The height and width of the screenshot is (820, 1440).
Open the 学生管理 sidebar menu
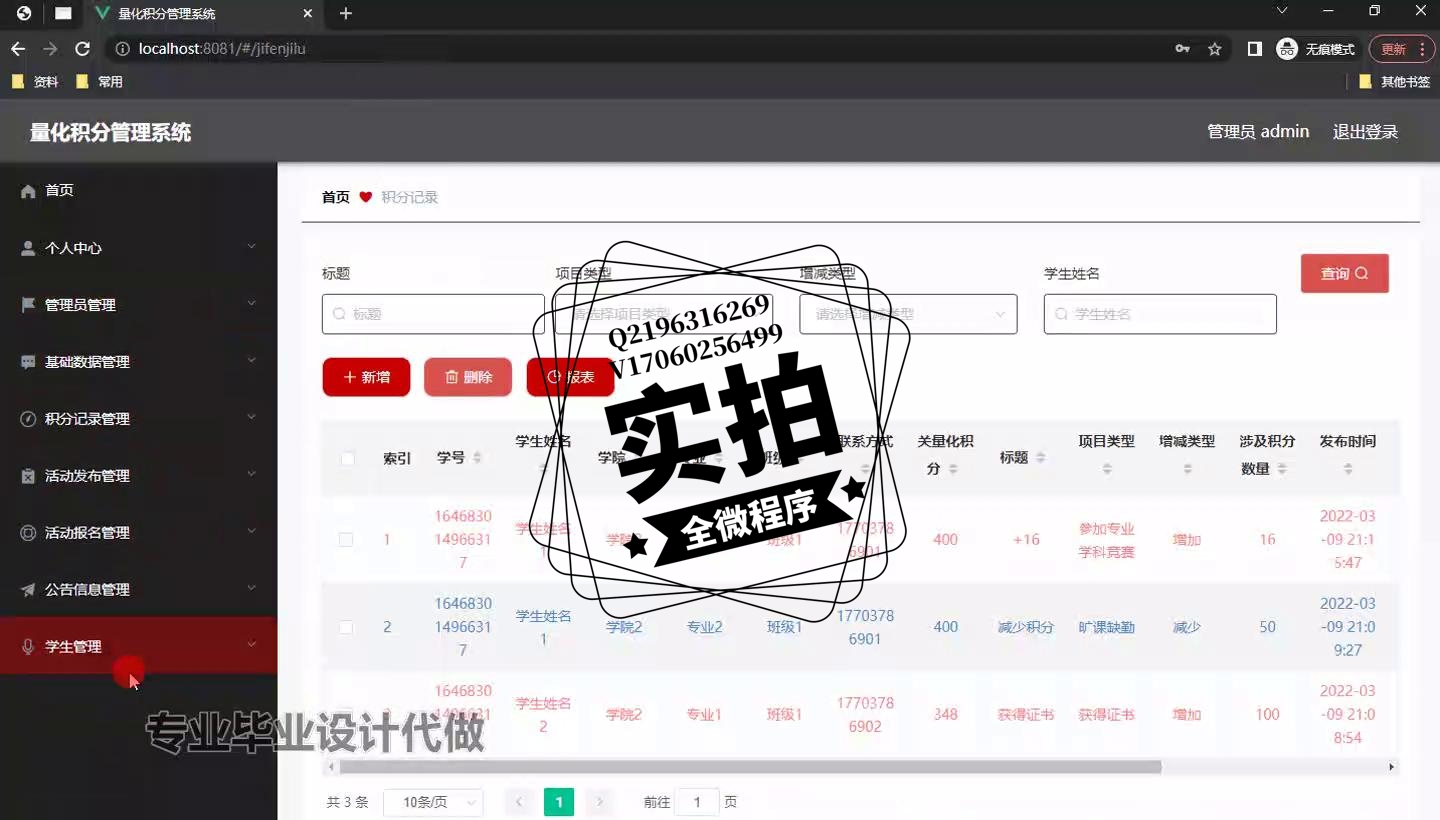[x=138, y=646]
